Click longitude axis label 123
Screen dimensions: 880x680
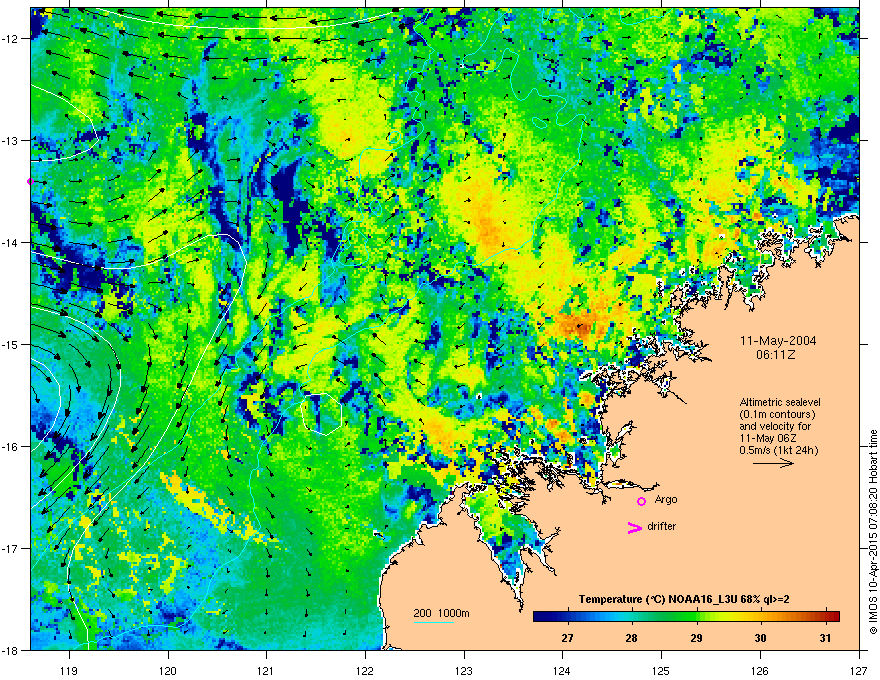click(x=464, y=670)
